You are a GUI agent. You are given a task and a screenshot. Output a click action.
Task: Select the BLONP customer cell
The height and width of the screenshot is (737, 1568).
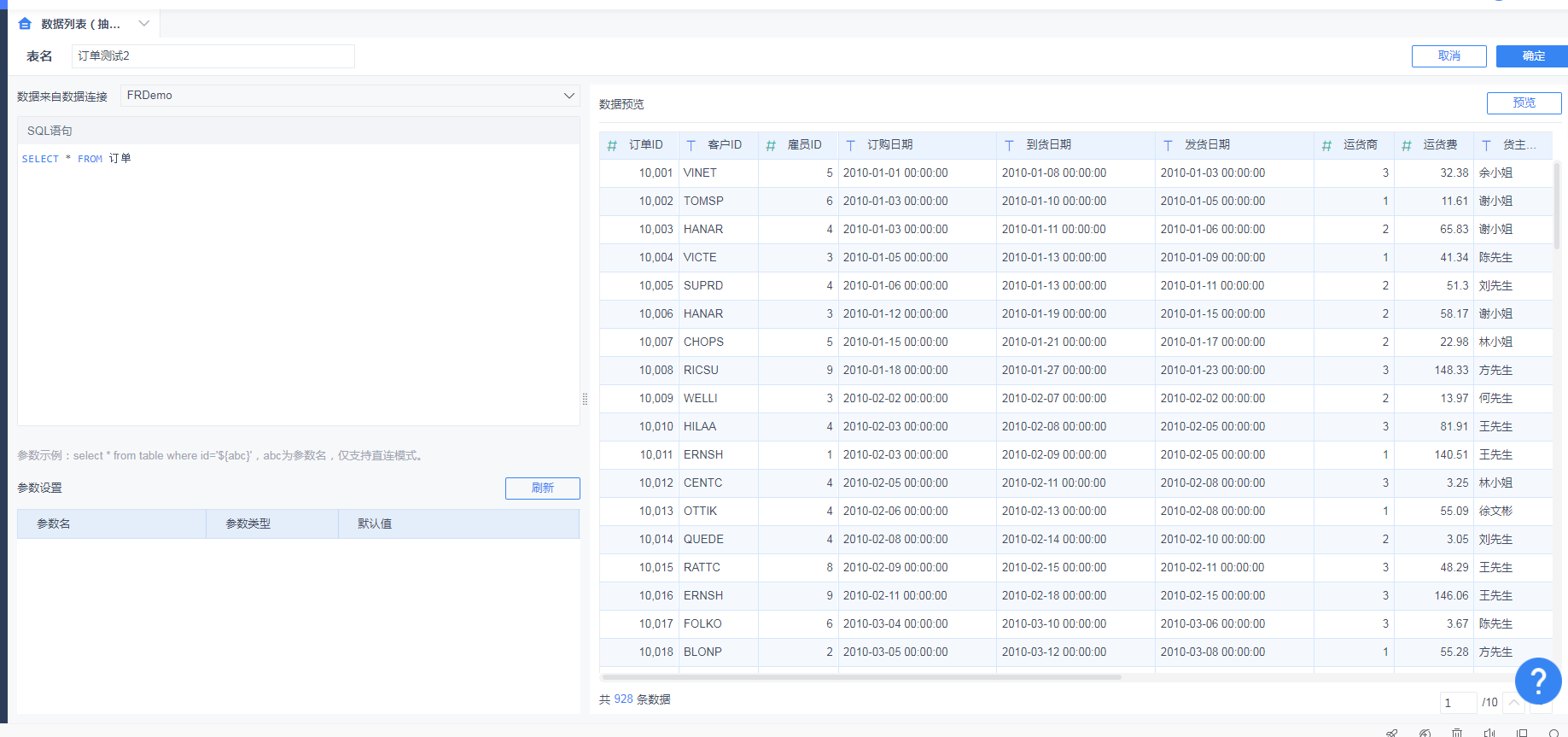[x=718, y=652]
